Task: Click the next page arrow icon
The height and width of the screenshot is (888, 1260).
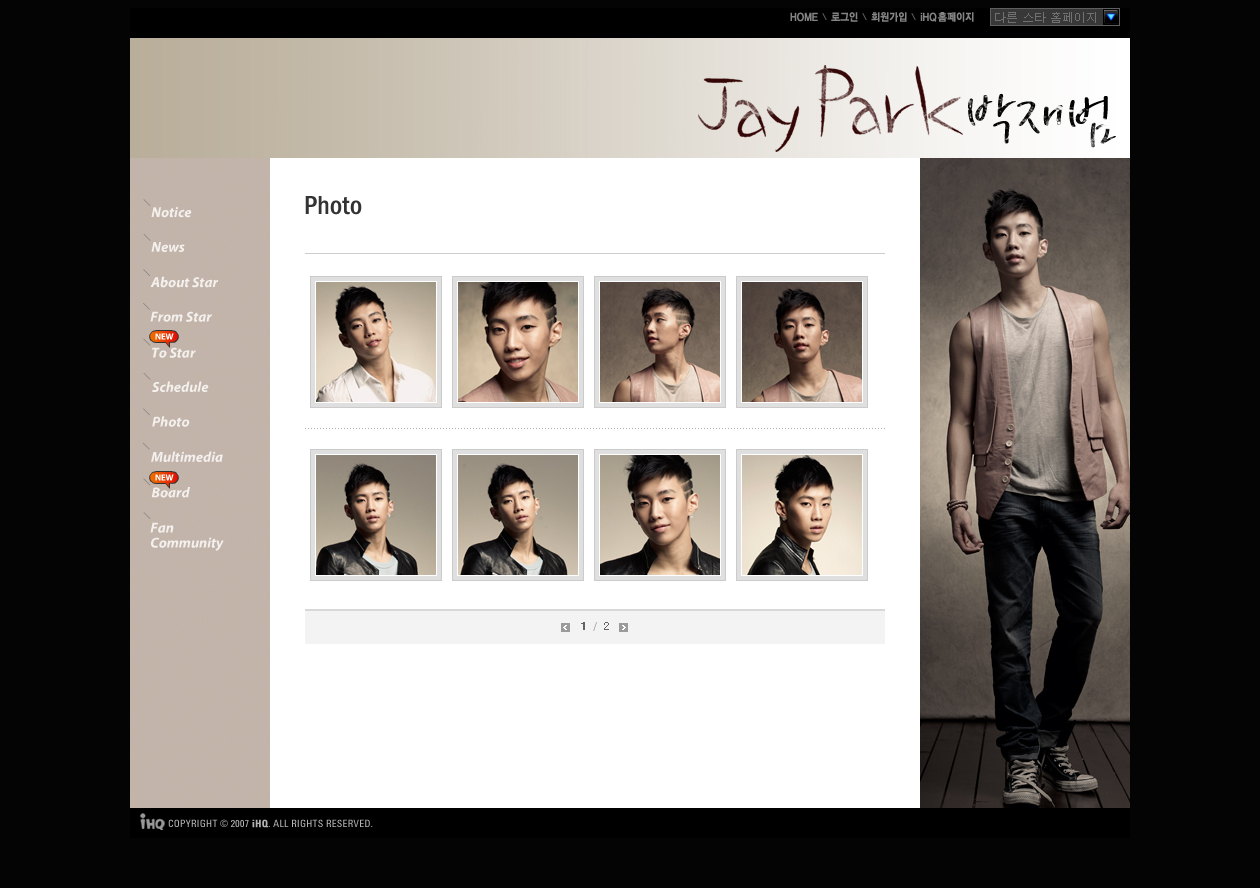Action: coord(623,627)
